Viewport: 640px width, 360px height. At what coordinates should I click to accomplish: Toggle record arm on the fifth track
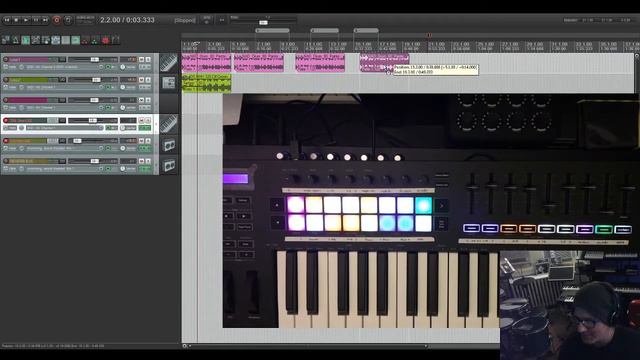tap(6, 141)
